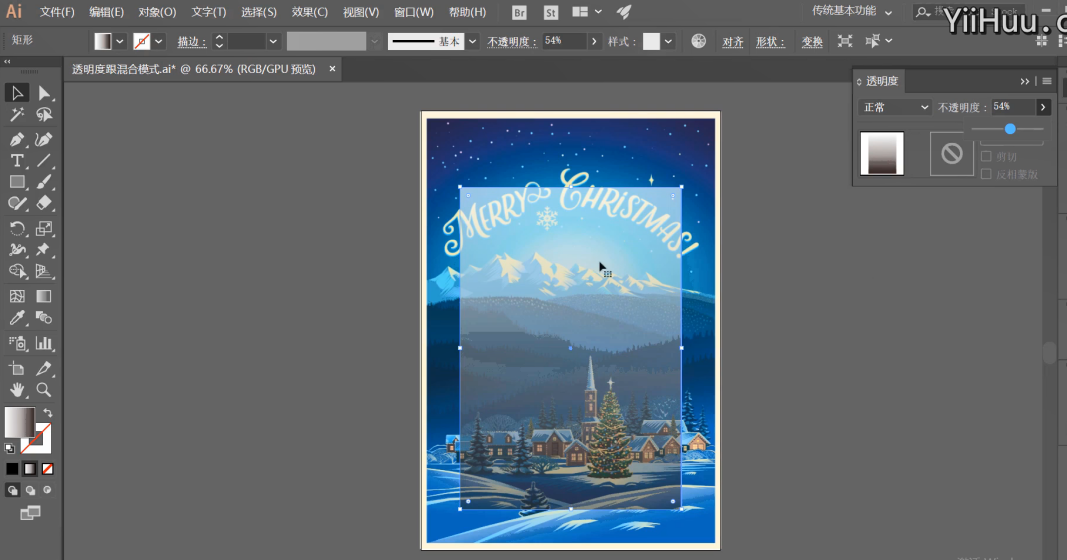
Task: Swap fill and stroke colors
Action: click(x=48, y=412)
